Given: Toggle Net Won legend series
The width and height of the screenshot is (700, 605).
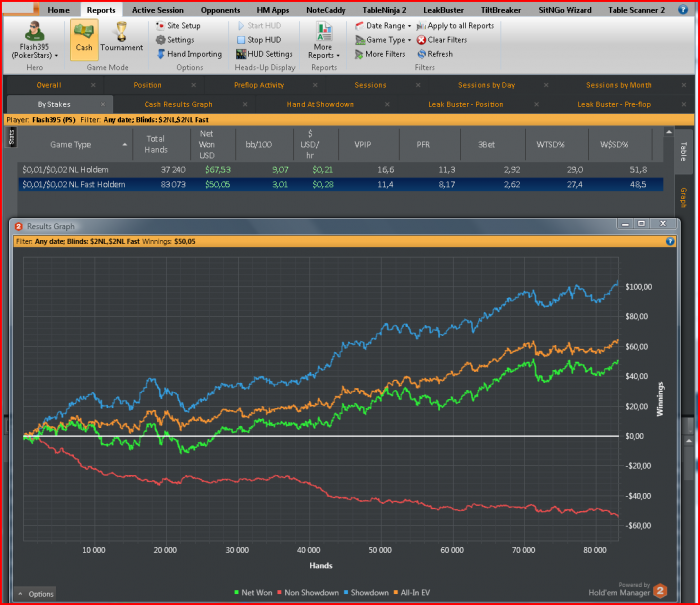Looking at the screenshot, I should pos(253,592).
